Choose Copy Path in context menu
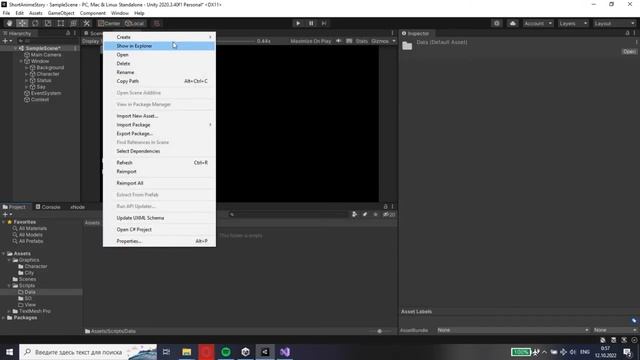Viewport: 640px width, 360px height. [x=159, y=81]
